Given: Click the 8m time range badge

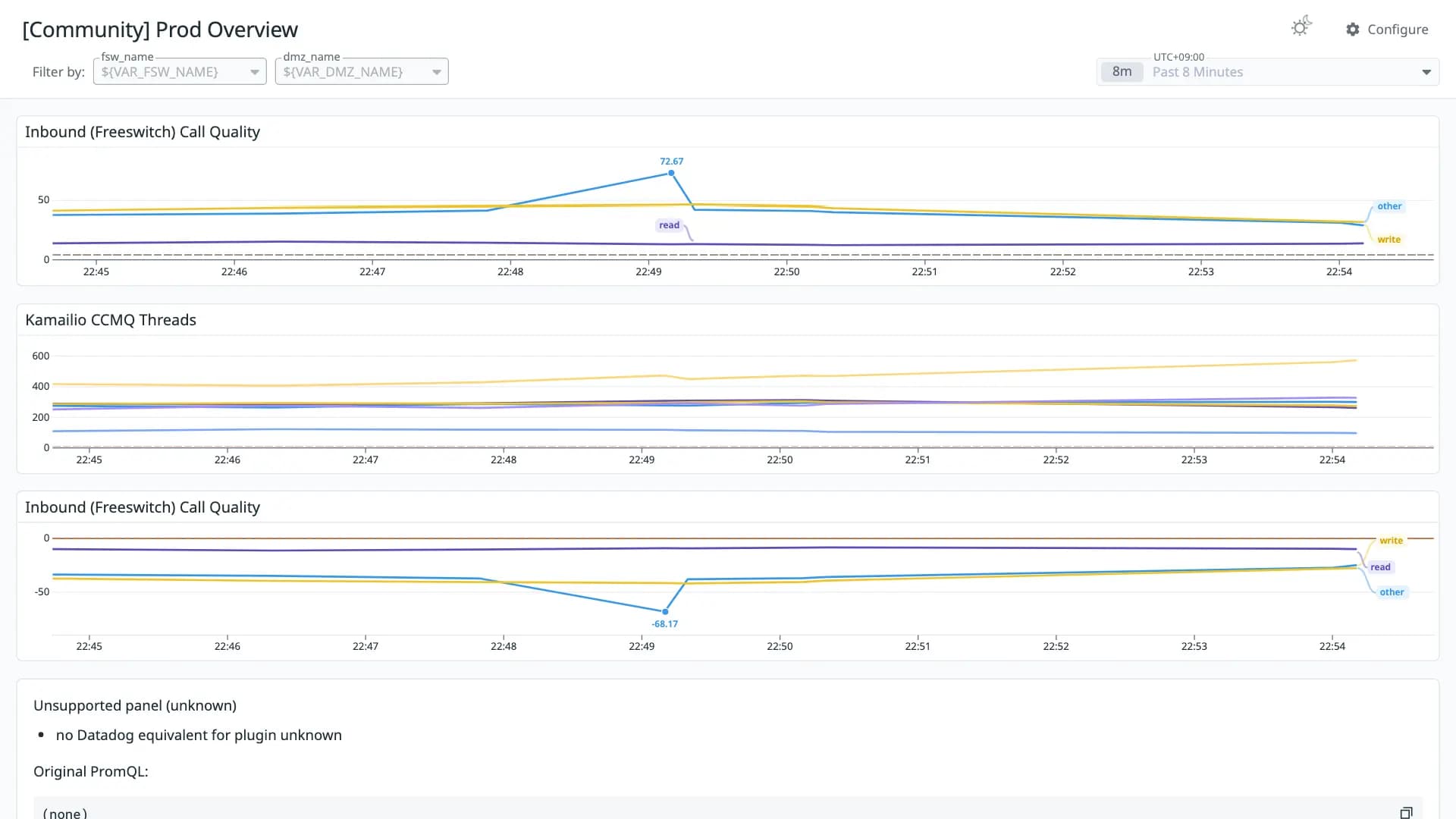Looking at the screenshot, I should pos(1122,71).
